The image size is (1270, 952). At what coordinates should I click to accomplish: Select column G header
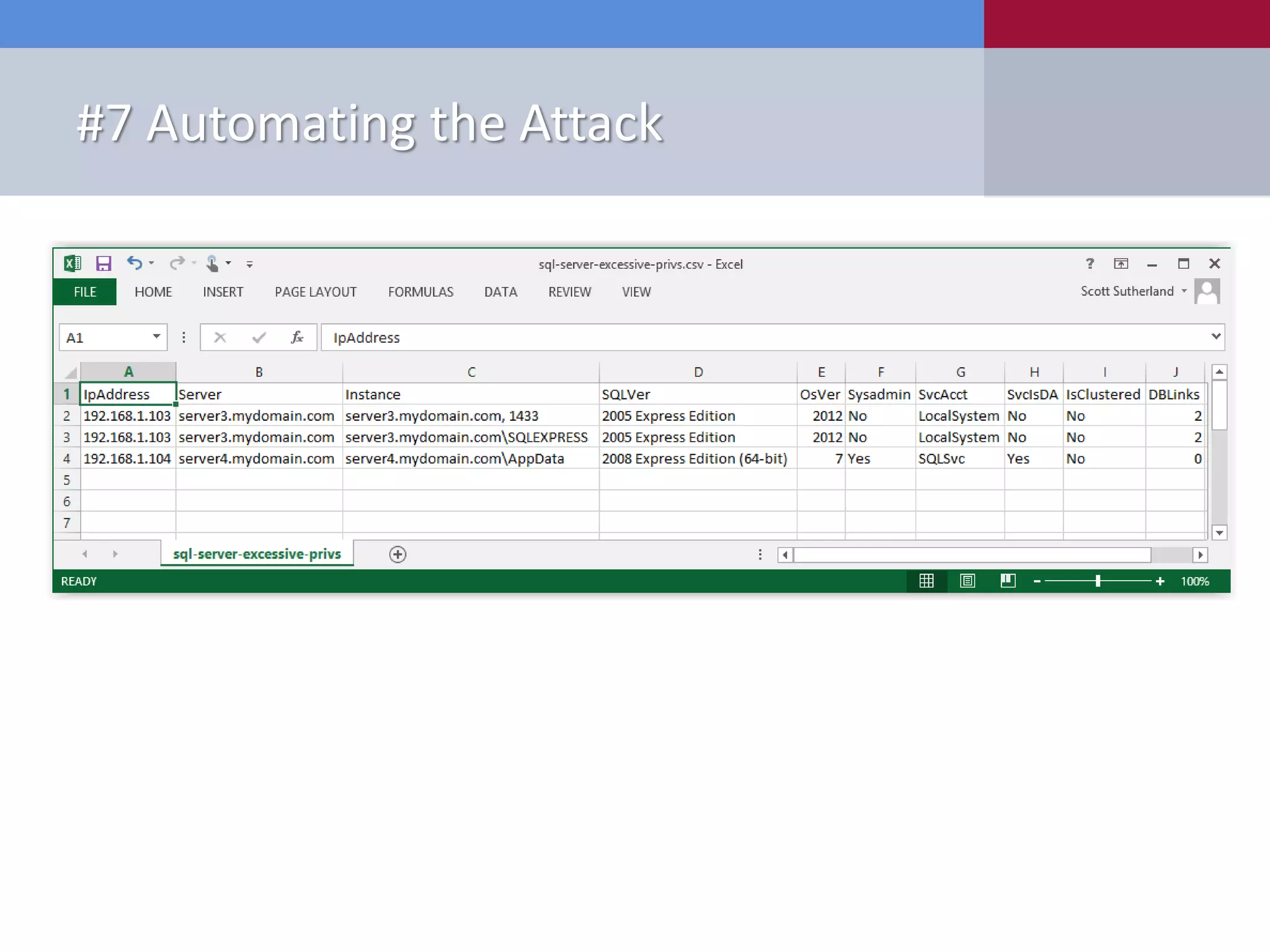[x=960, y=372]
